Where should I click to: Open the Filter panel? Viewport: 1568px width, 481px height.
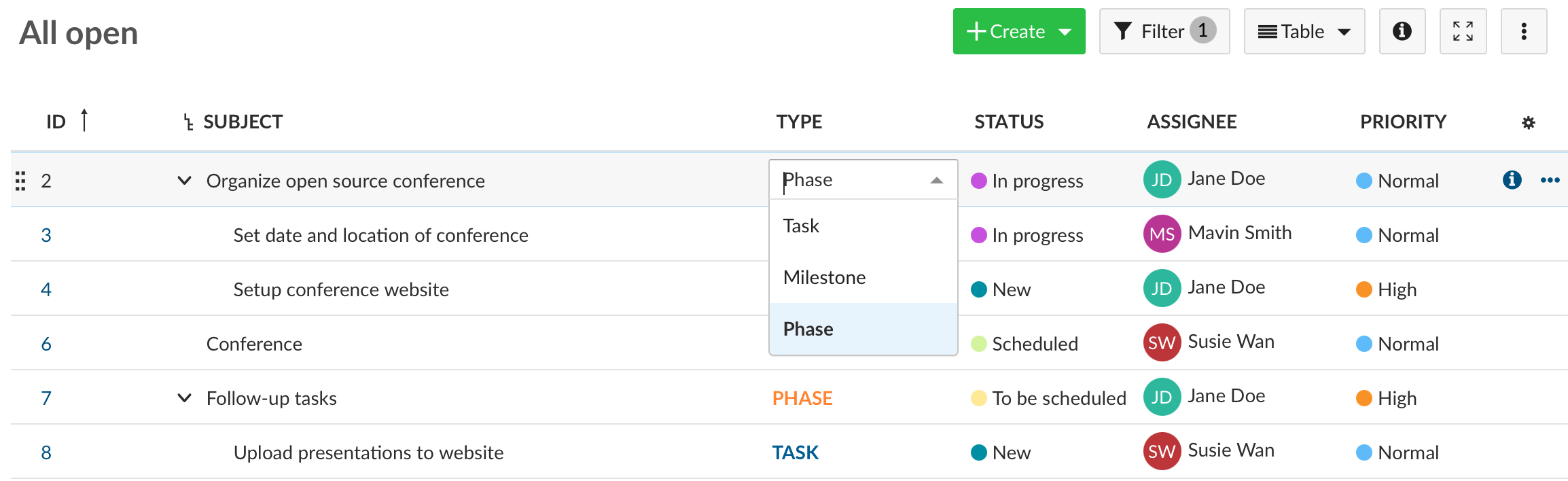(x=1163, y=31)
